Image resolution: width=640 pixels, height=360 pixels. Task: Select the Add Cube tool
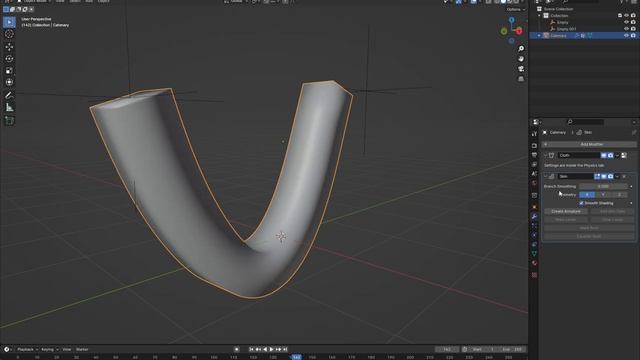pos(9,120)
